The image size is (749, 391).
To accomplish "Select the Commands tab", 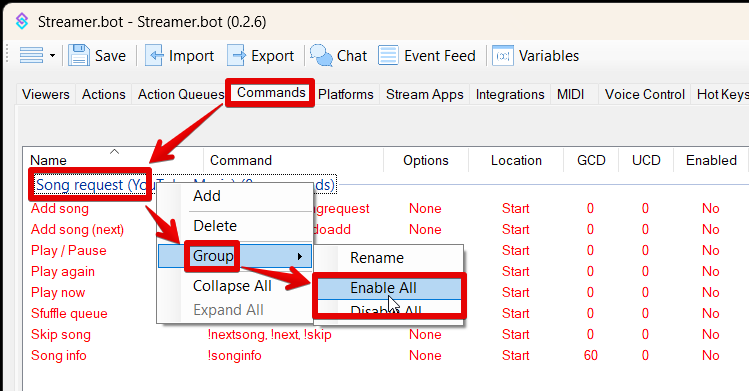I will tap(271, 93).
